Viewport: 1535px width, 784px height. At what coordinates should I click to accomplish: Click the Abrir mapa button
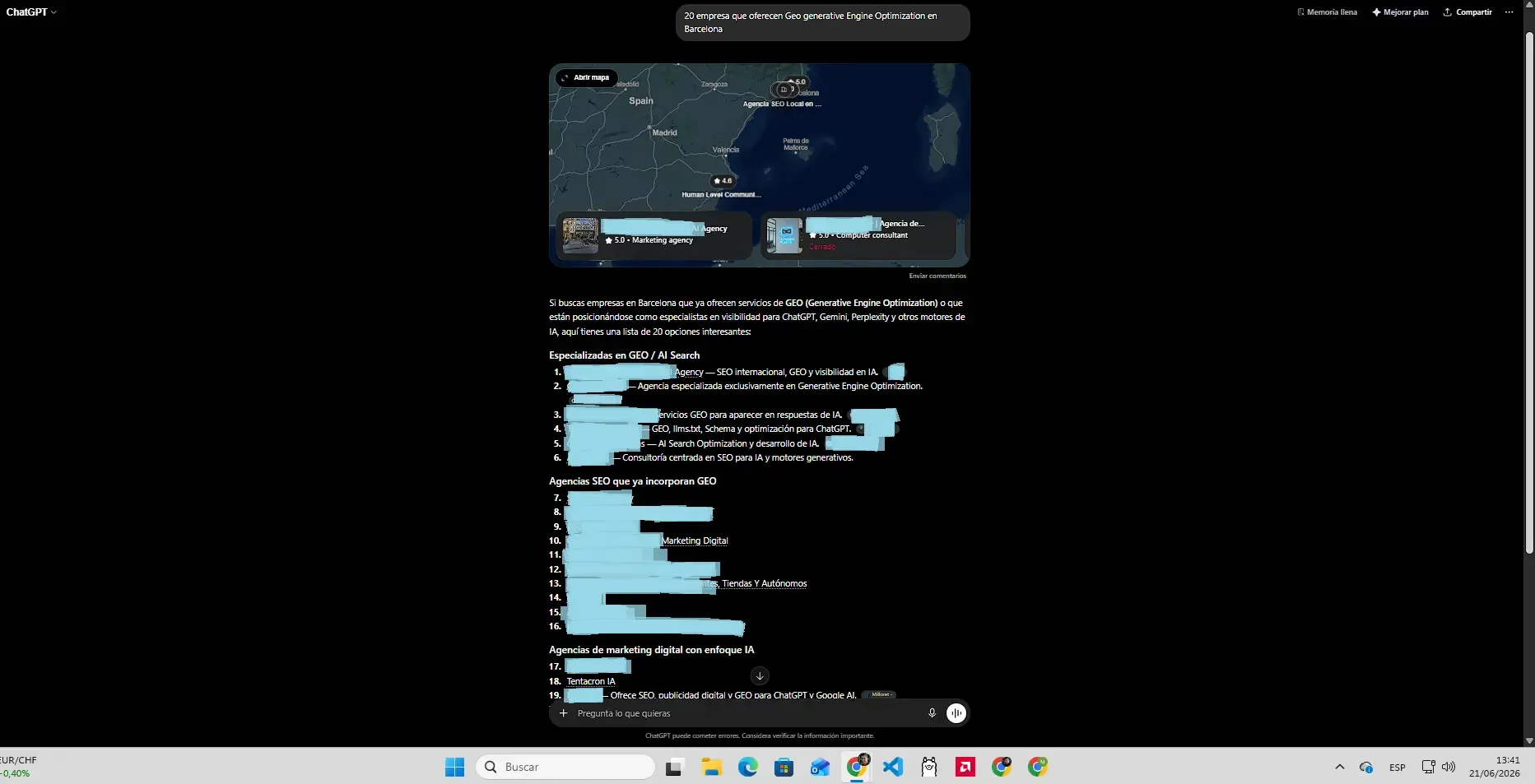click(586, 77)
